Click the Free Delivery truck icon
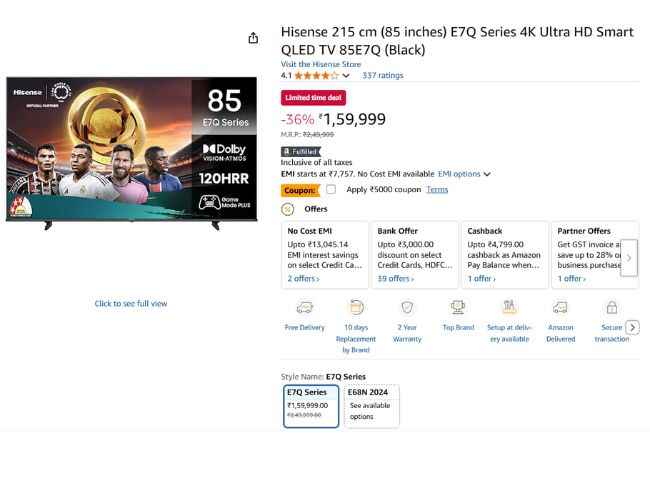The image size is (650, 480). [x=304, y=308]
